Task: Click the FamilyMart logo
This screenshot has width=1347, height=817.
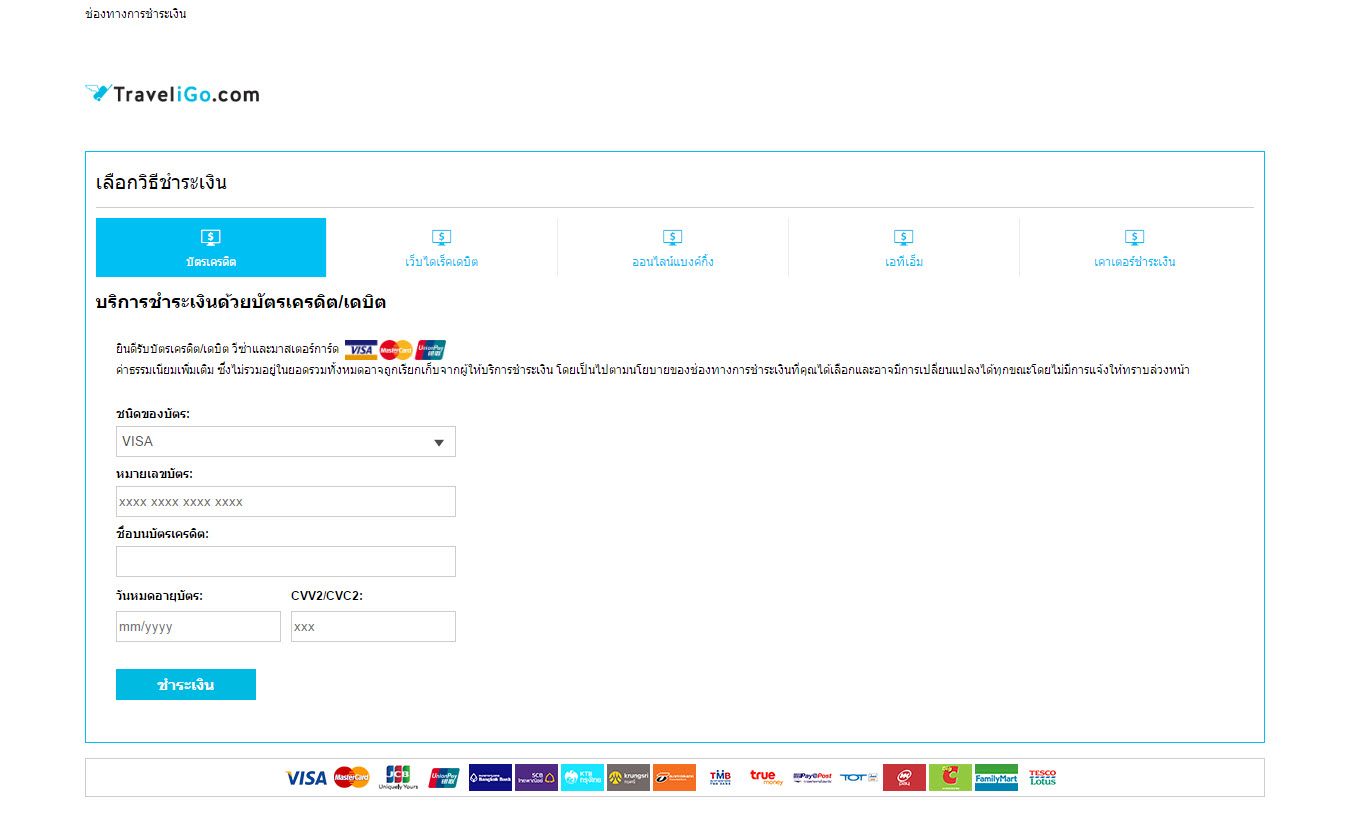Action: coord(996,778)
